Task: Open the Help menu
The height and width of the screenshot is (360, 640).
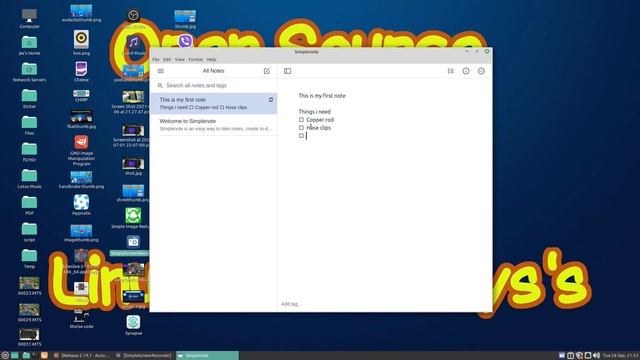Action: click(x=211, y=60)
